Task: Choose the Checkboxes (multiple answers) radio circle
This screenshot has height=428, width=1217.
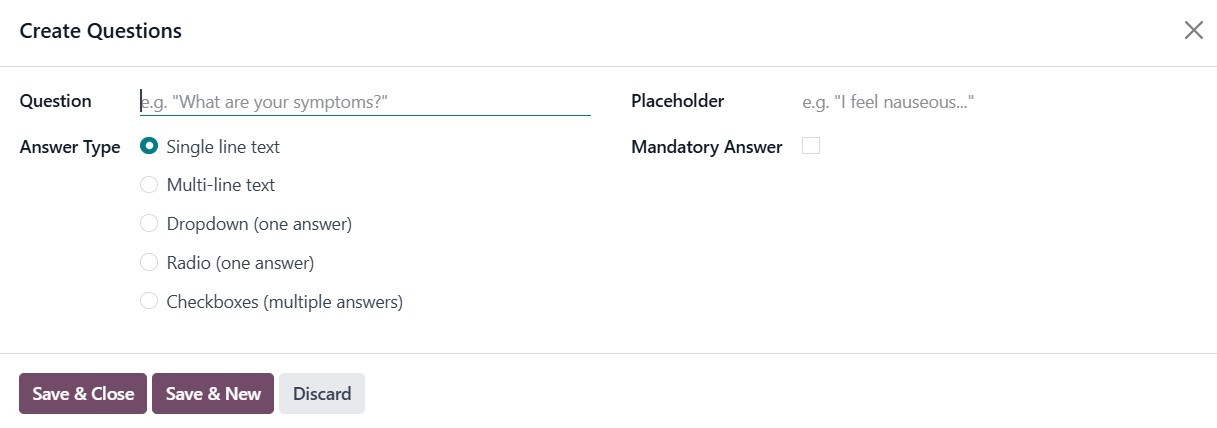Action: [x=149, y=301]
